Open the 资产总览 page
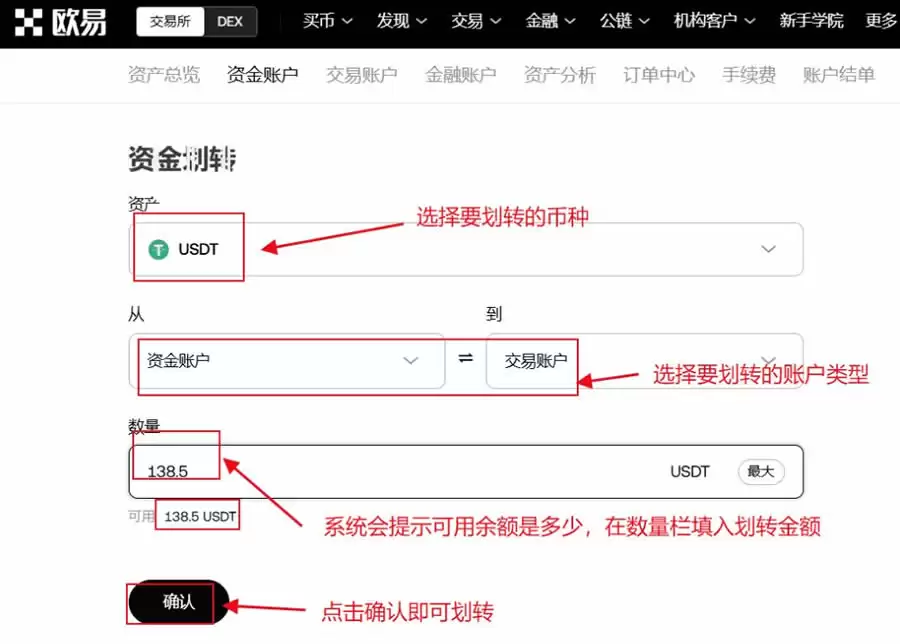Viewport: 900px width, 644px height. tap(164, 74)
